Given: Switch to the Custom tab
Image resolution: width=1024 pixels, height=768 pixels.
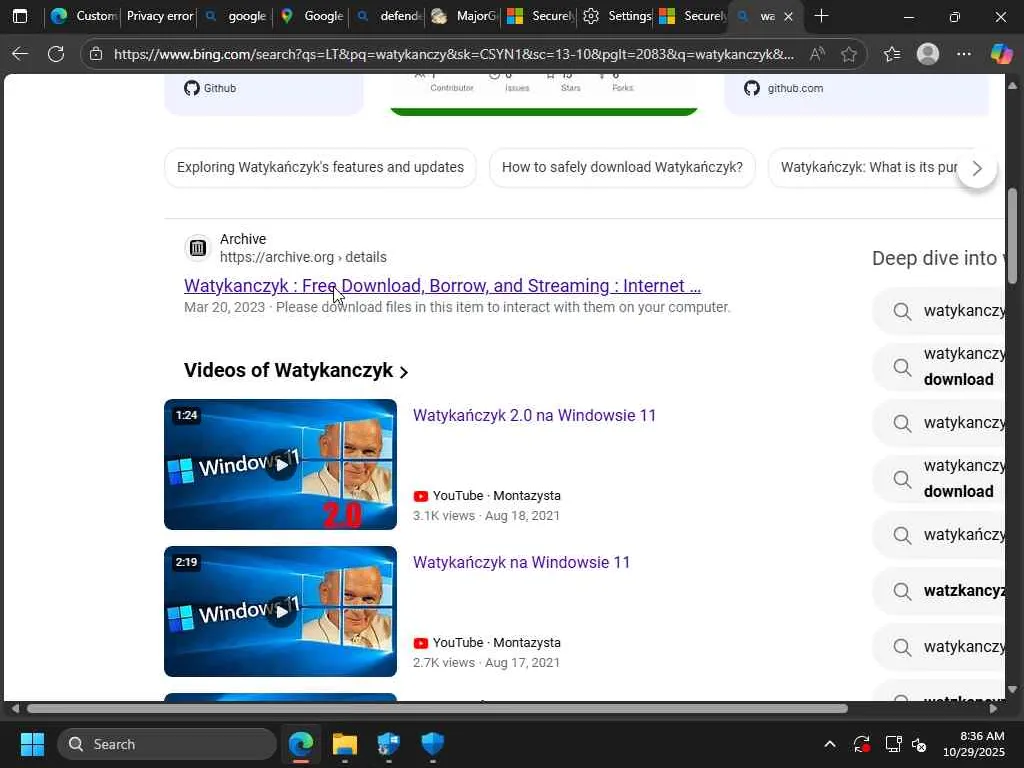Looking at the screenshot, I should (x=85, y=16).
